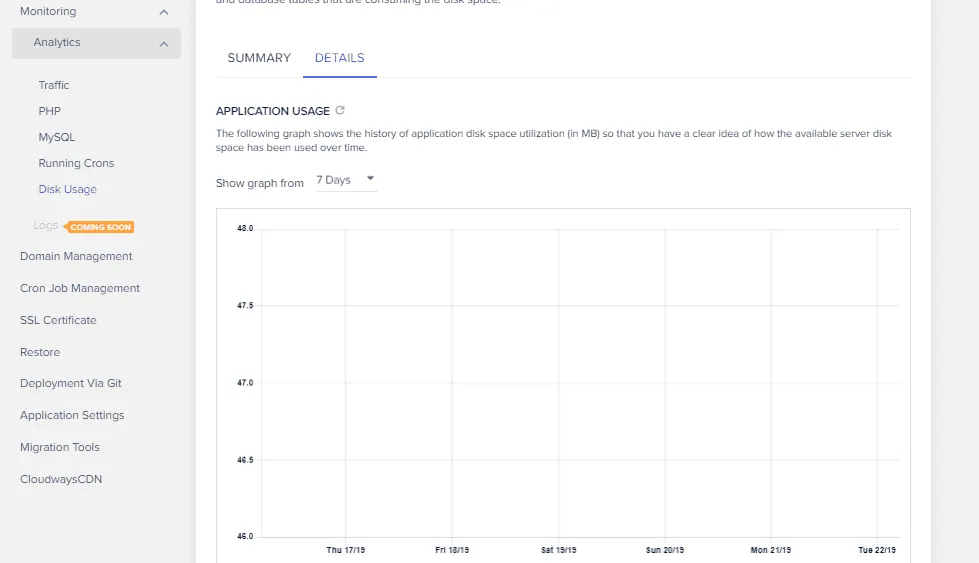Click the Sat 19/19 axis label
This screenshot has width=979, height=563.
pyautogui.click(x=559, y=550)
